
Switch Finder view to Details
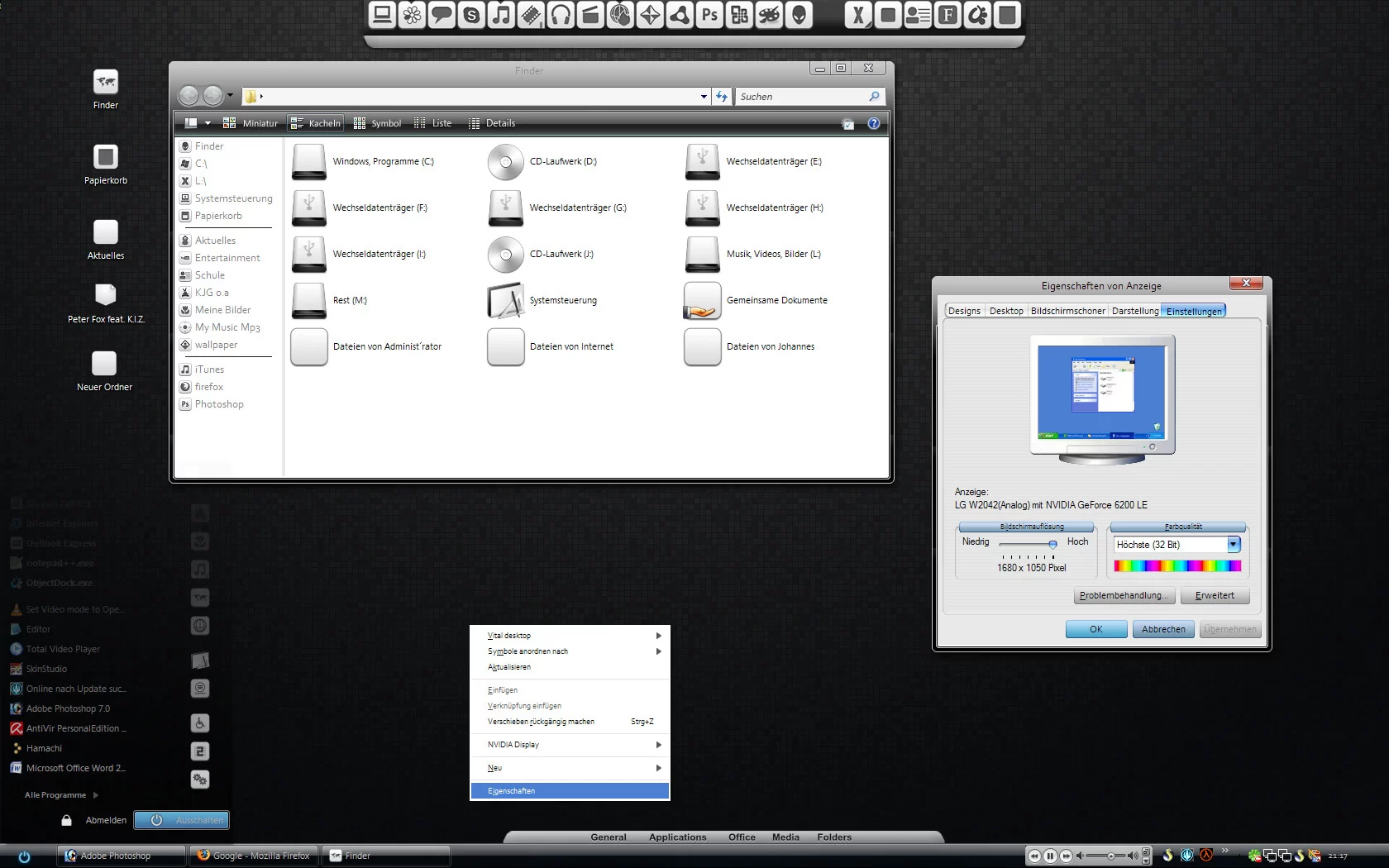click(x=492, y=123)
